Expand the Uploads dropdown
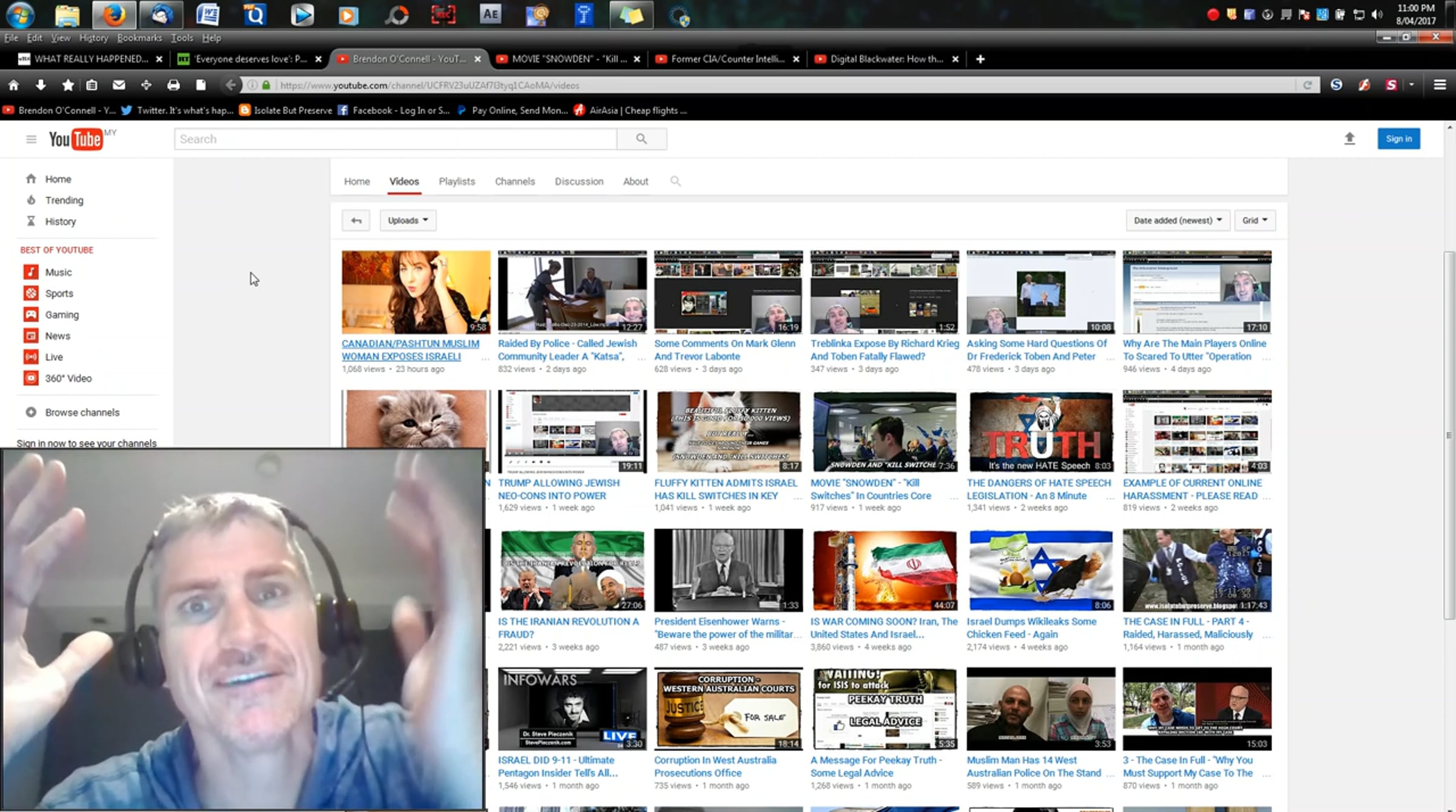This screenshot has height=812, width=1456. click(x=408, y=220)
